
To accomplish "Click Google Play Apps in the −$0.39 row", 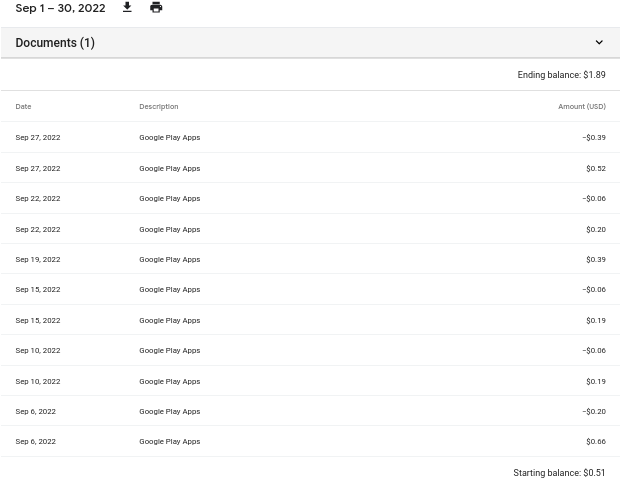I will click(x=169, y=137).
